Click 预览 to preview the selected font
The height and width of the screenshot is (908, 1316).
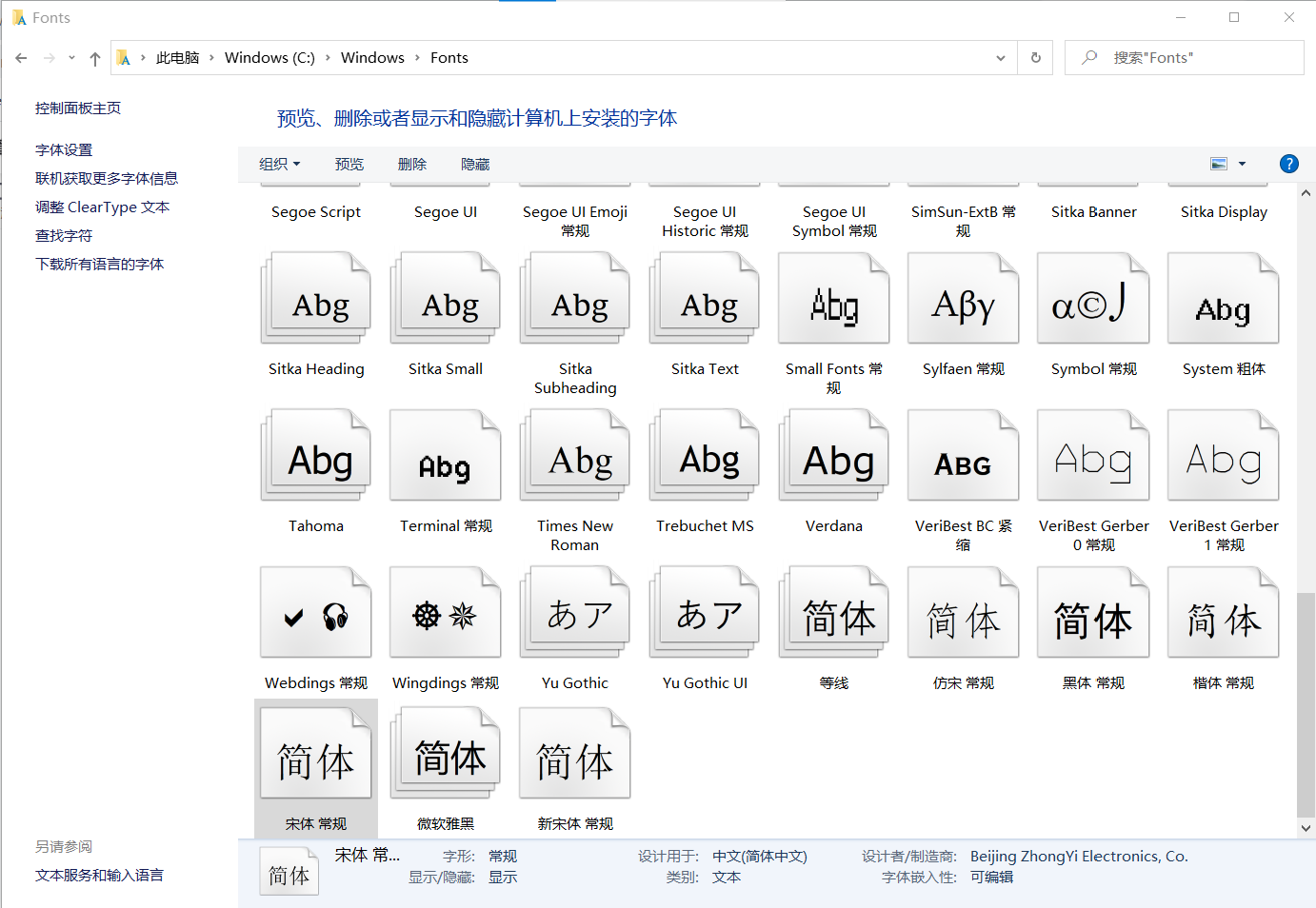(x=349, y=164)
